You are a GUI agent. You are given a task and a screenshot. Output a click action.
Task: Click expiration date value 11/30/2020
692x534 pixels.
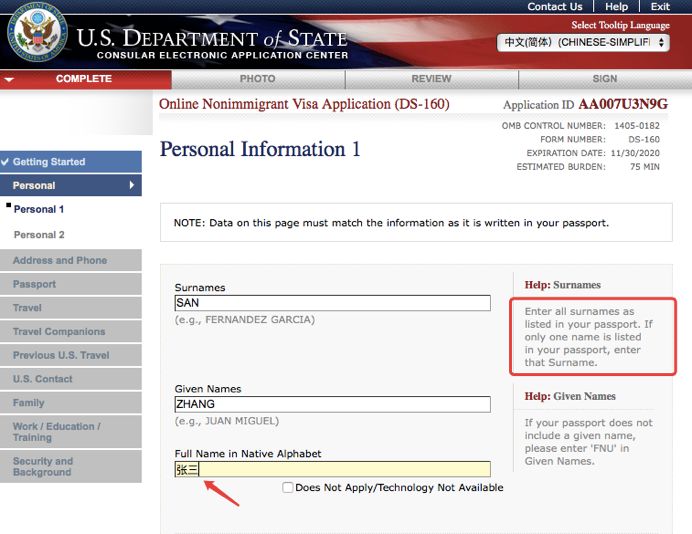coord(635,153)
